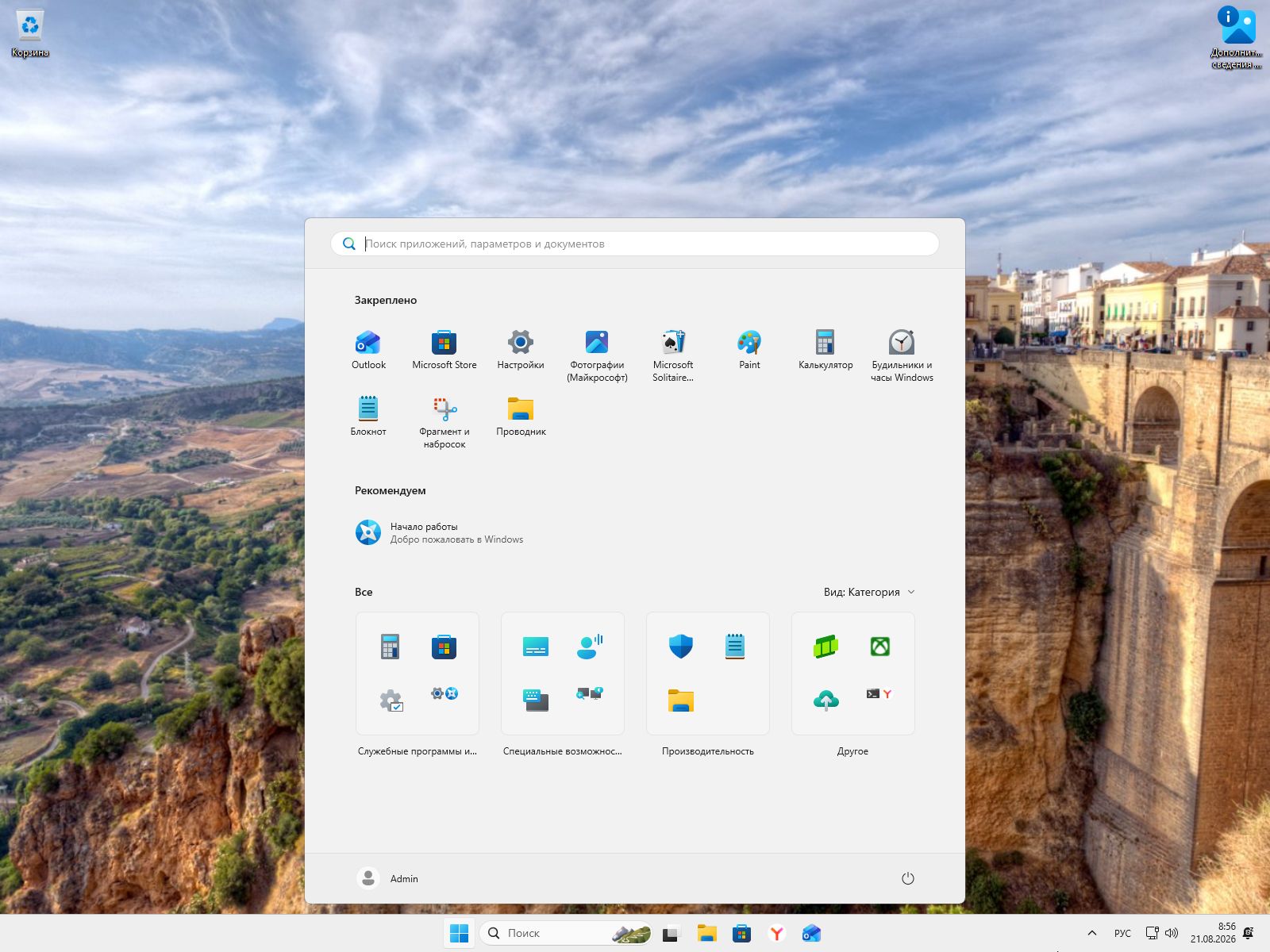Select Корзина desktop icon
Screen dimensions: 1270x952
pyautogui.click(x=30, y=34)
